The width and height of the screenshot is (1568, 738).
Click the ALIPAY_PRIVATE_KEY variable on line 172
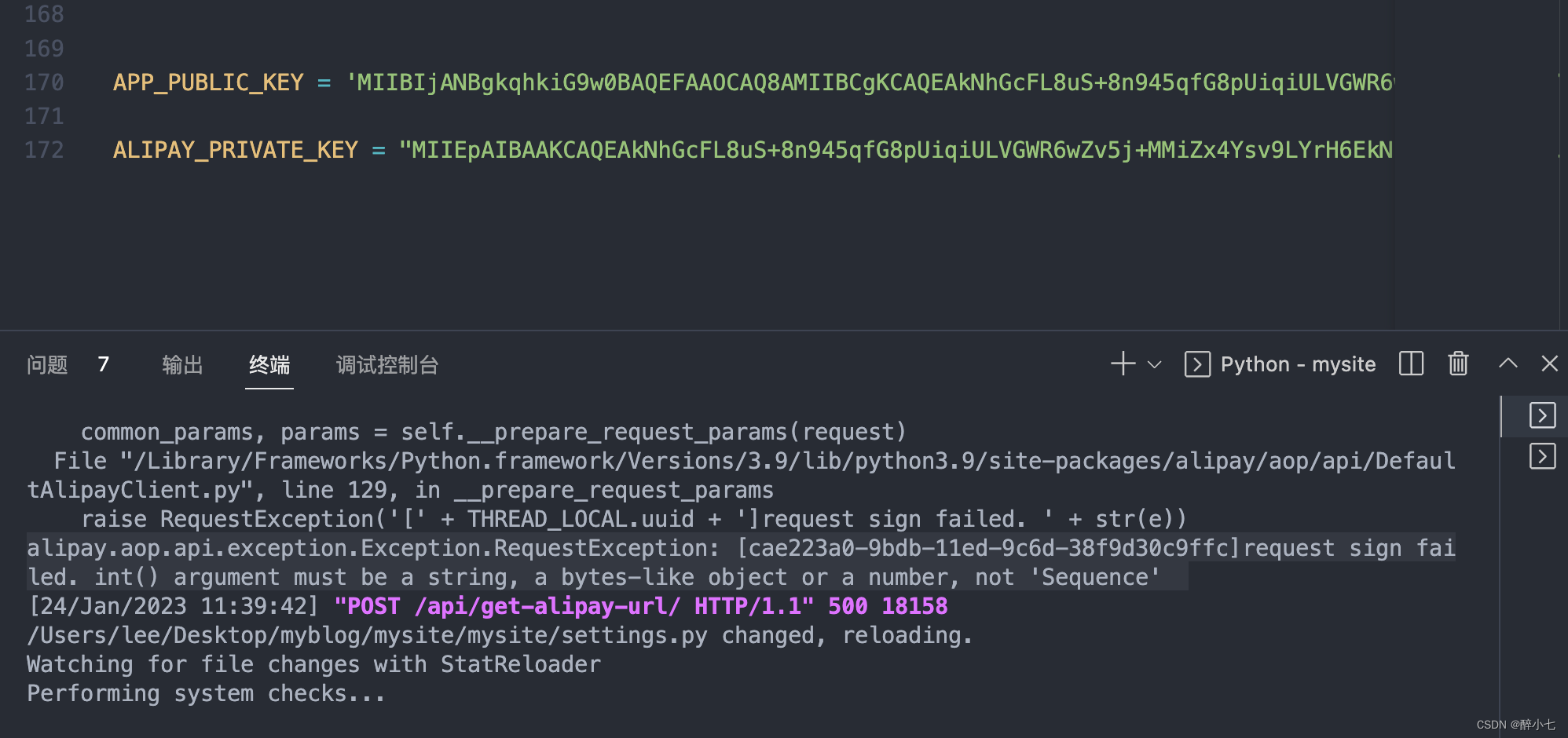coord(235,149)
